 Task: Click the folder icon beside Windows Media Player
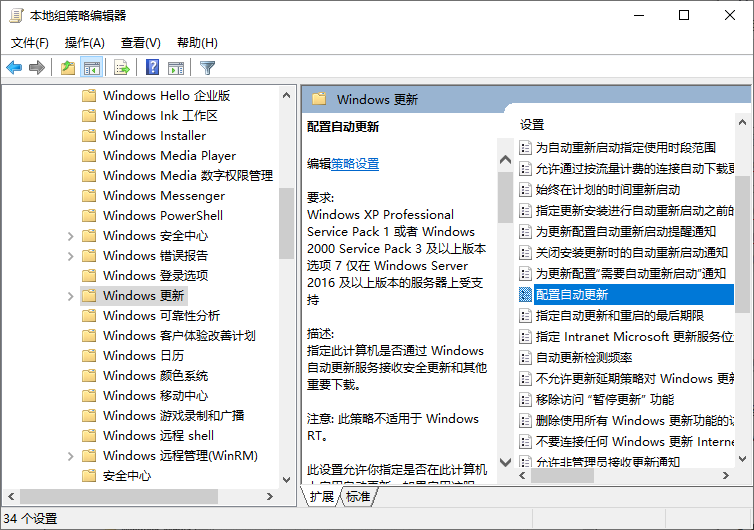coord(89,155)
